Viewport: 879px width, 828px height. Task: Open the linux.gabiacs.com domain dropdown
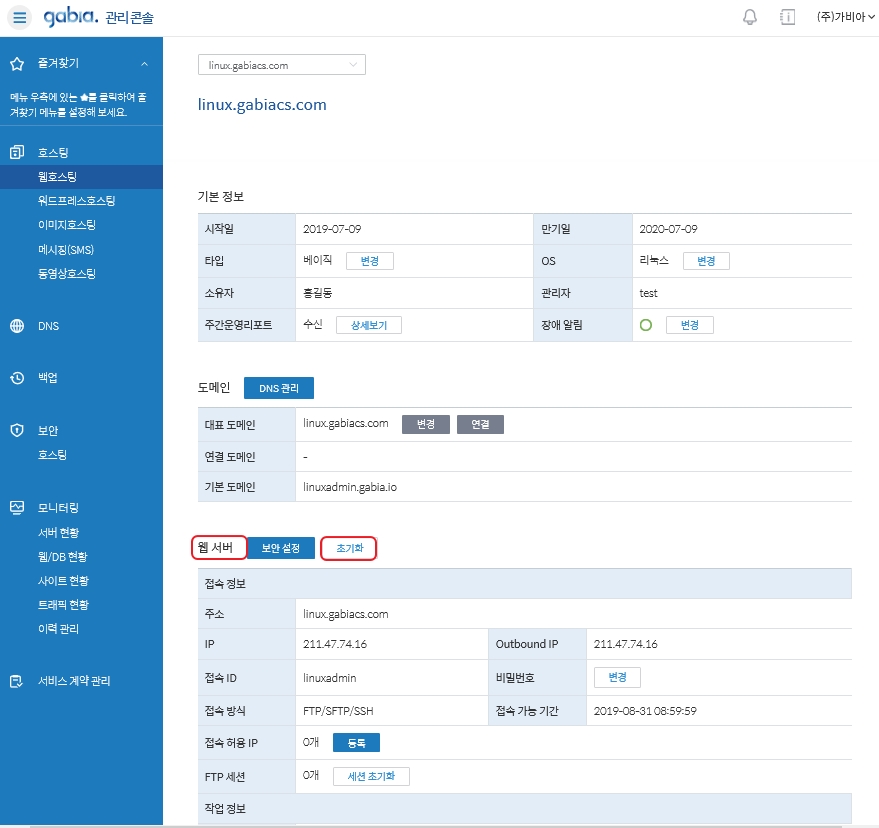[282, 65]
